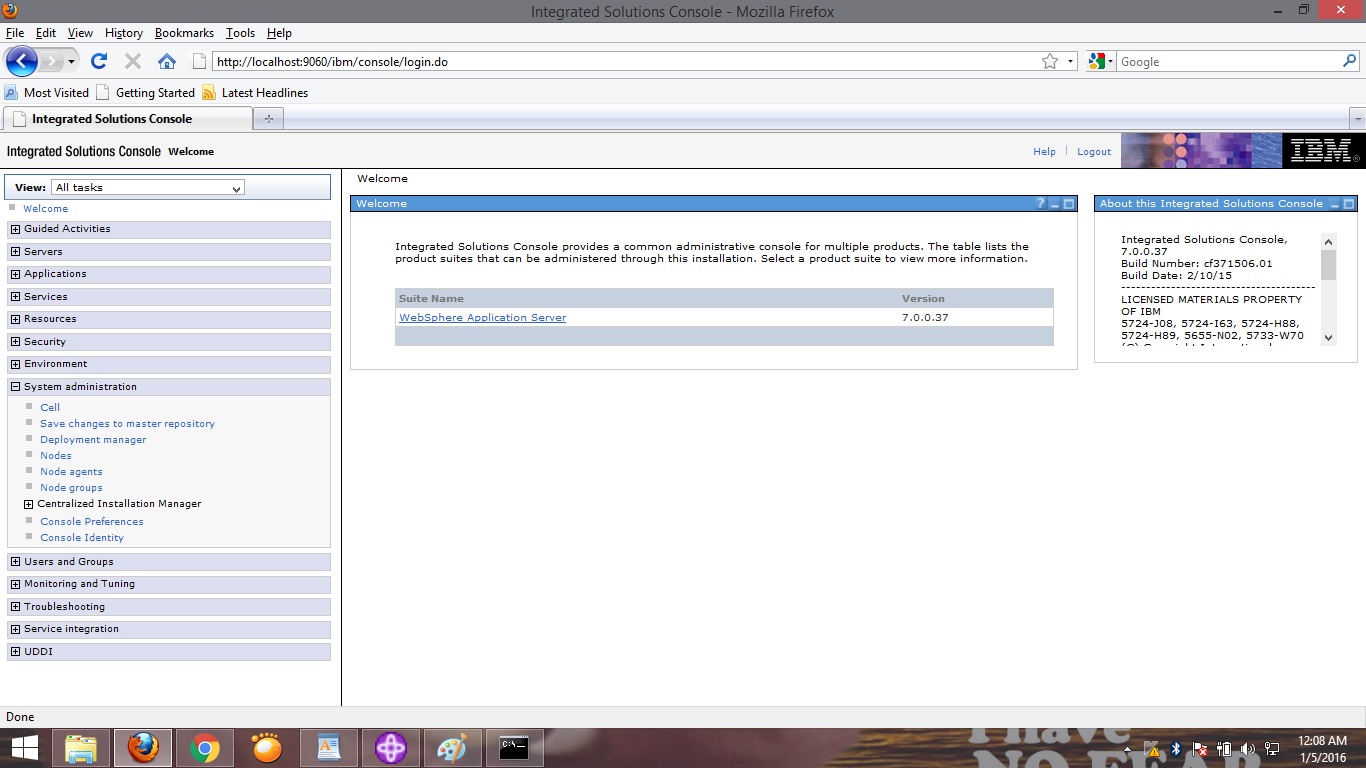Collapse the System administration section

coord(14,386)
